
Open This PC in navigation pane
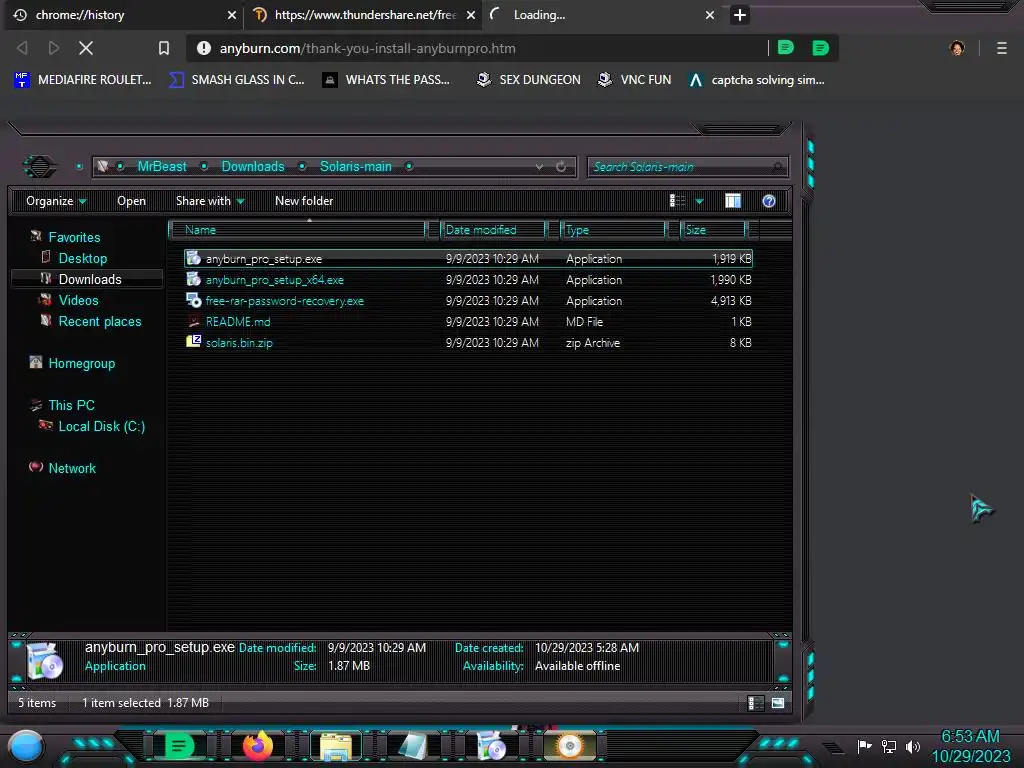point(71,406)
